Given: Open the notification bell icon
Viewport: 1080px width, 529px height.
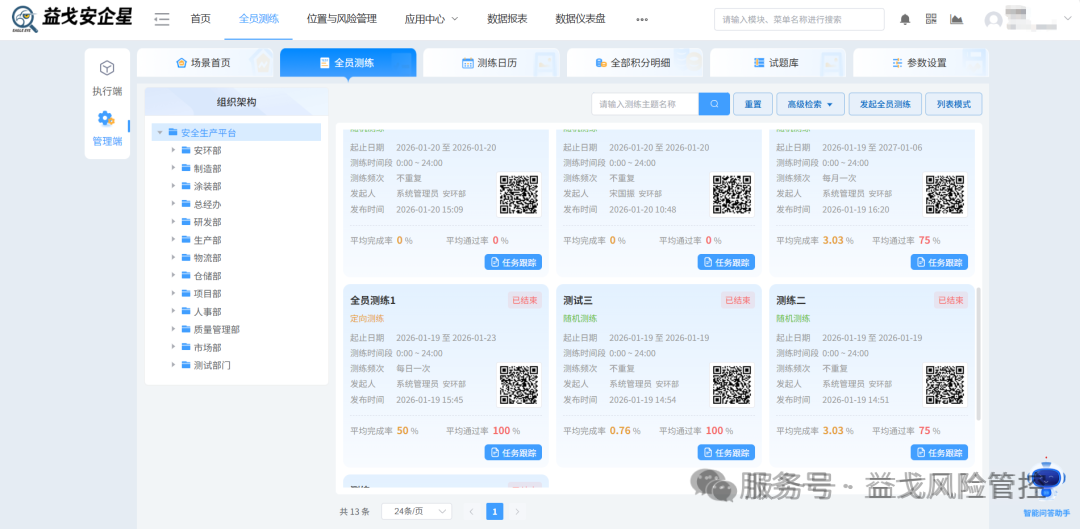Looking at the screenshot, I should (905, 19).
